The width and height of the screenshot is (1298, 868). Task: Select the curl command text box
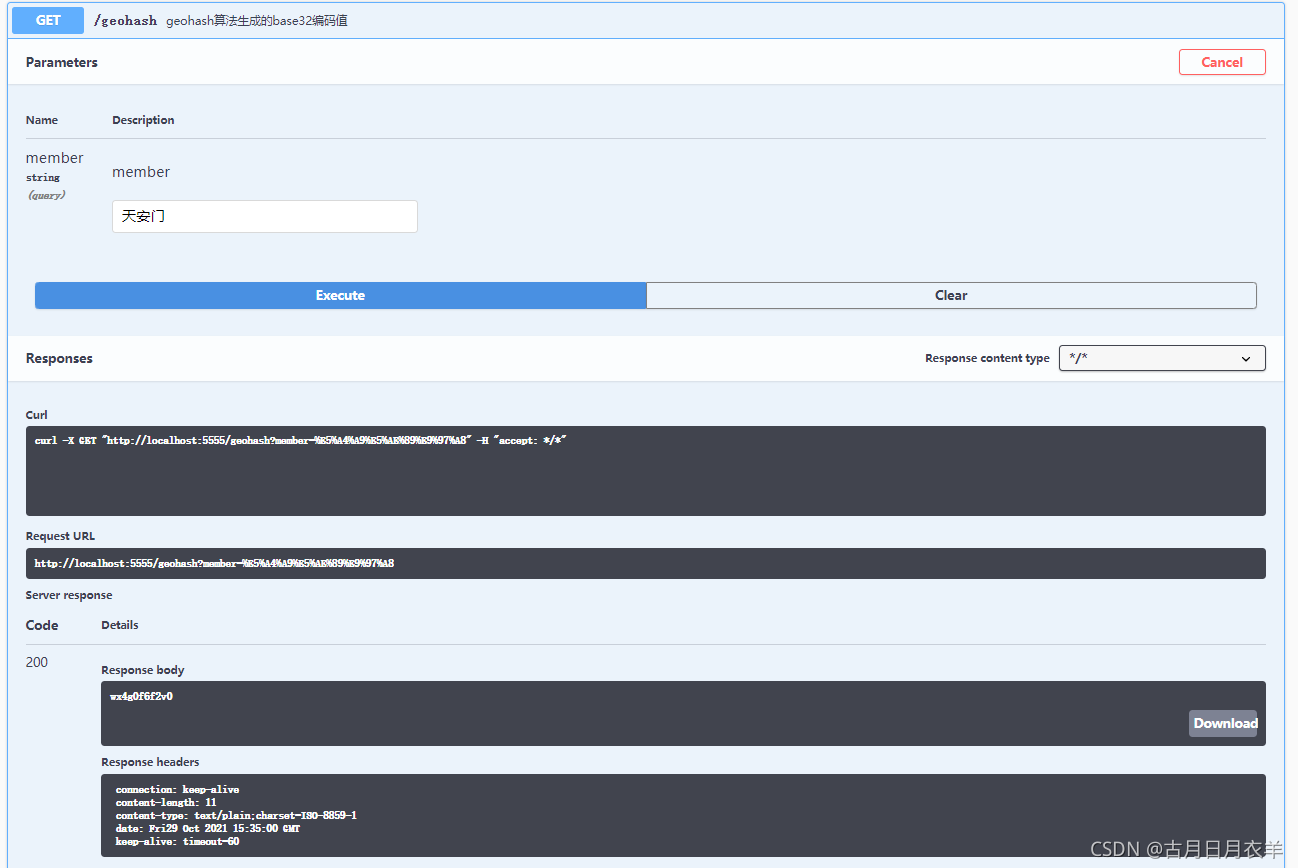coord(646,471)
